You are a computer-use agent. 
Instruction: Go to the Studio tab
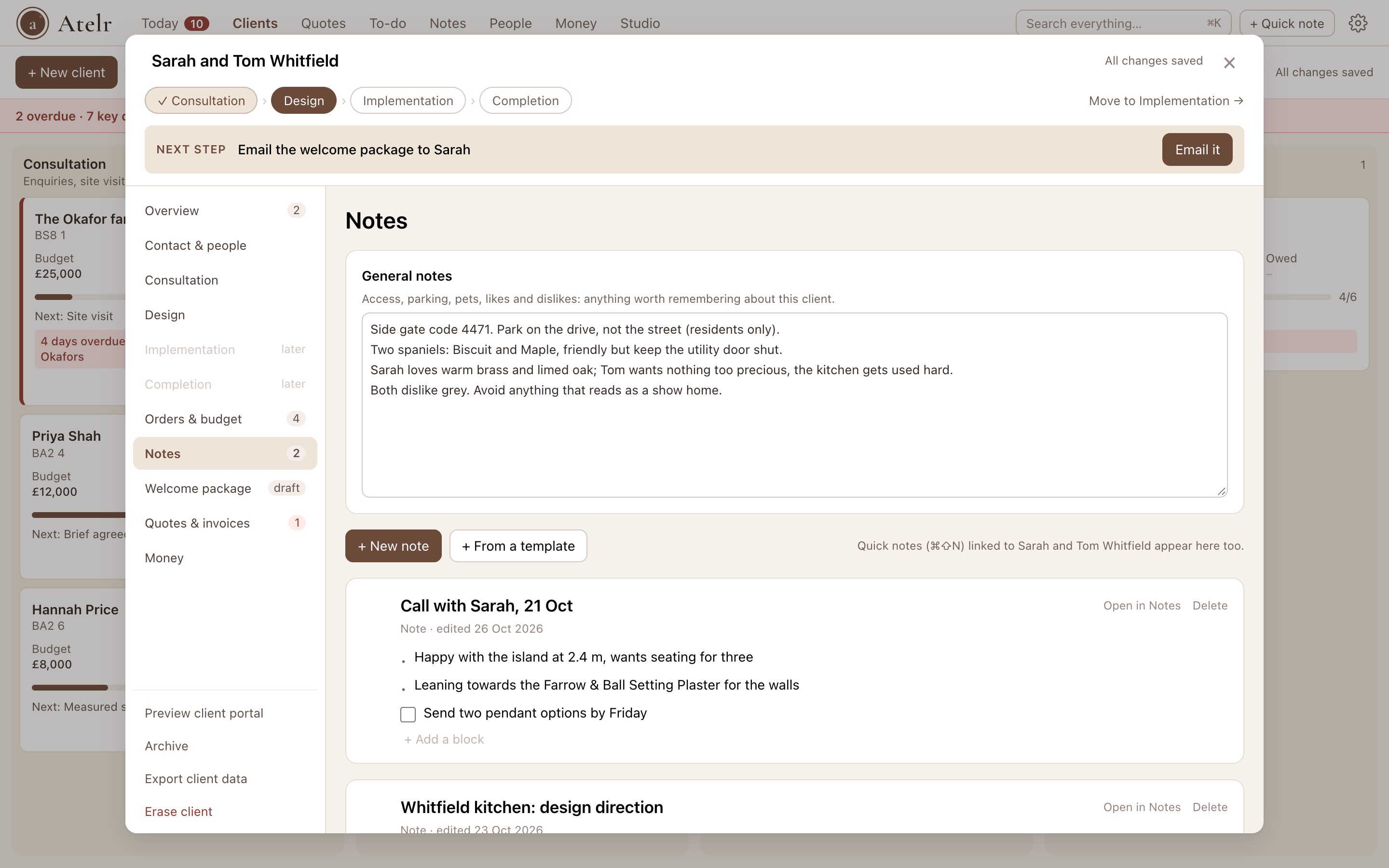(640, 24)
